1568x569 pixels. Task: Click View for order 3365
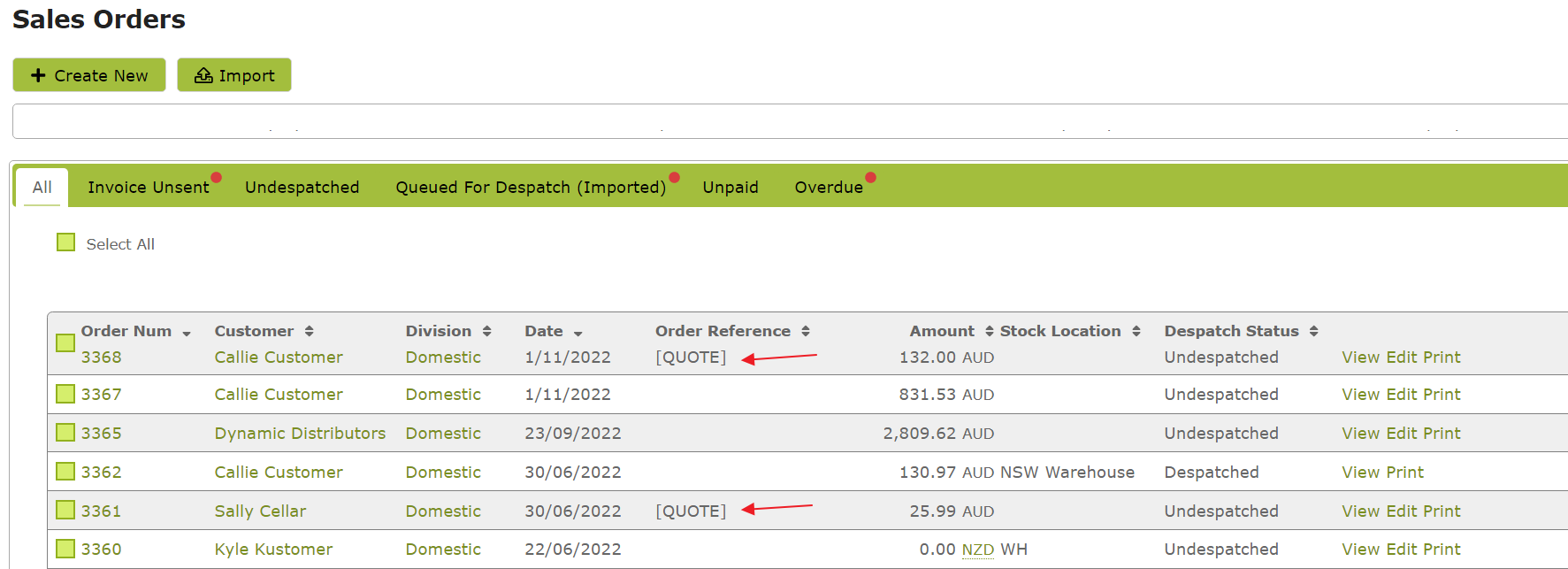1361,433
